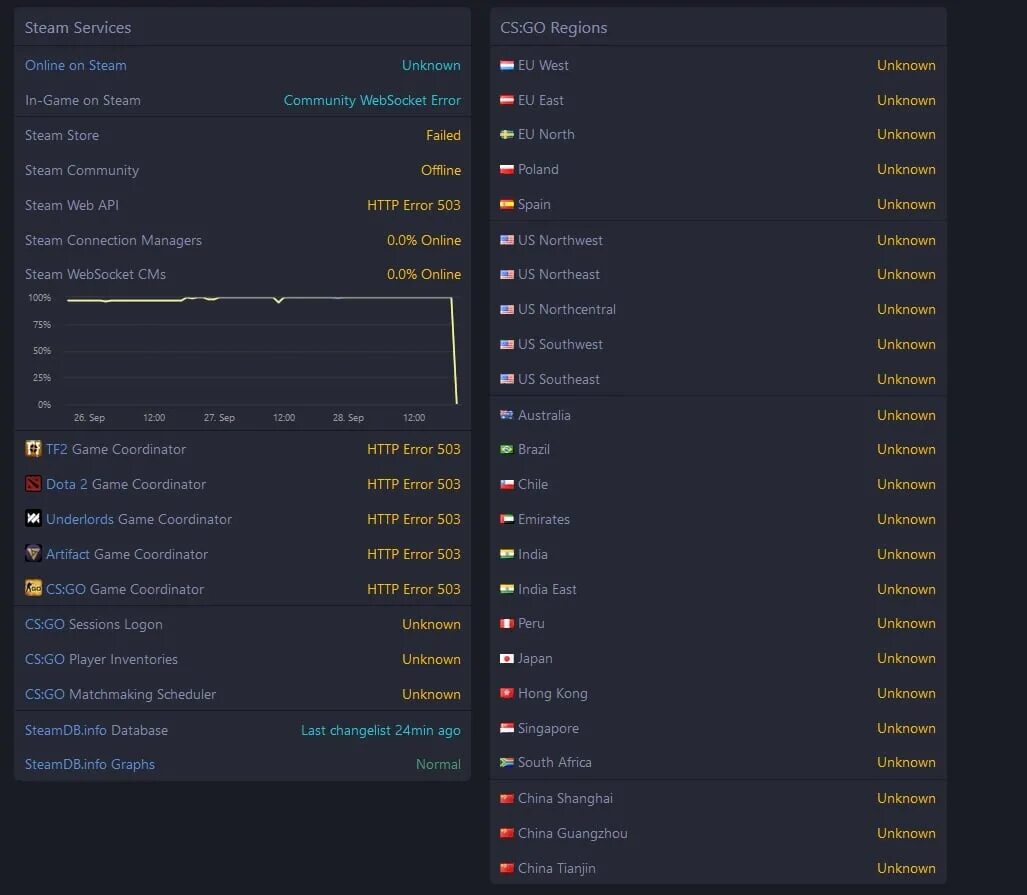Click the Australia flag icon
Image resolution: width=1027 pixels, height=895 pixels.
[506, 415]
